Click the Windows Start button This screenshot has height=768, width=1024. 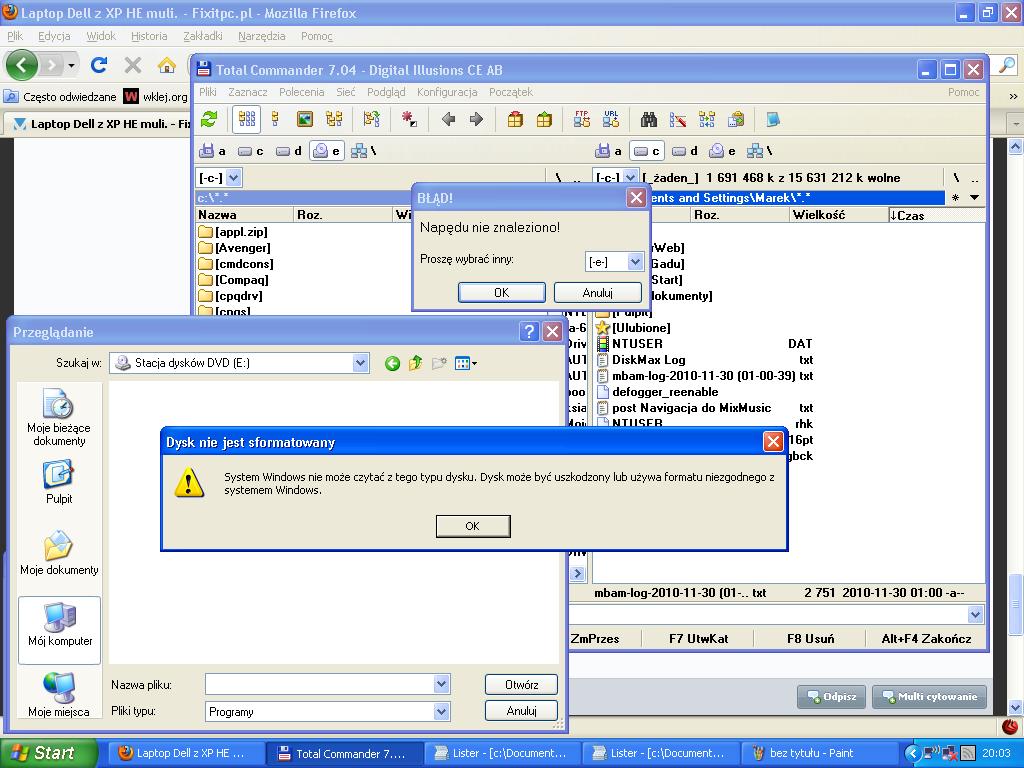[x=48, y=753]
